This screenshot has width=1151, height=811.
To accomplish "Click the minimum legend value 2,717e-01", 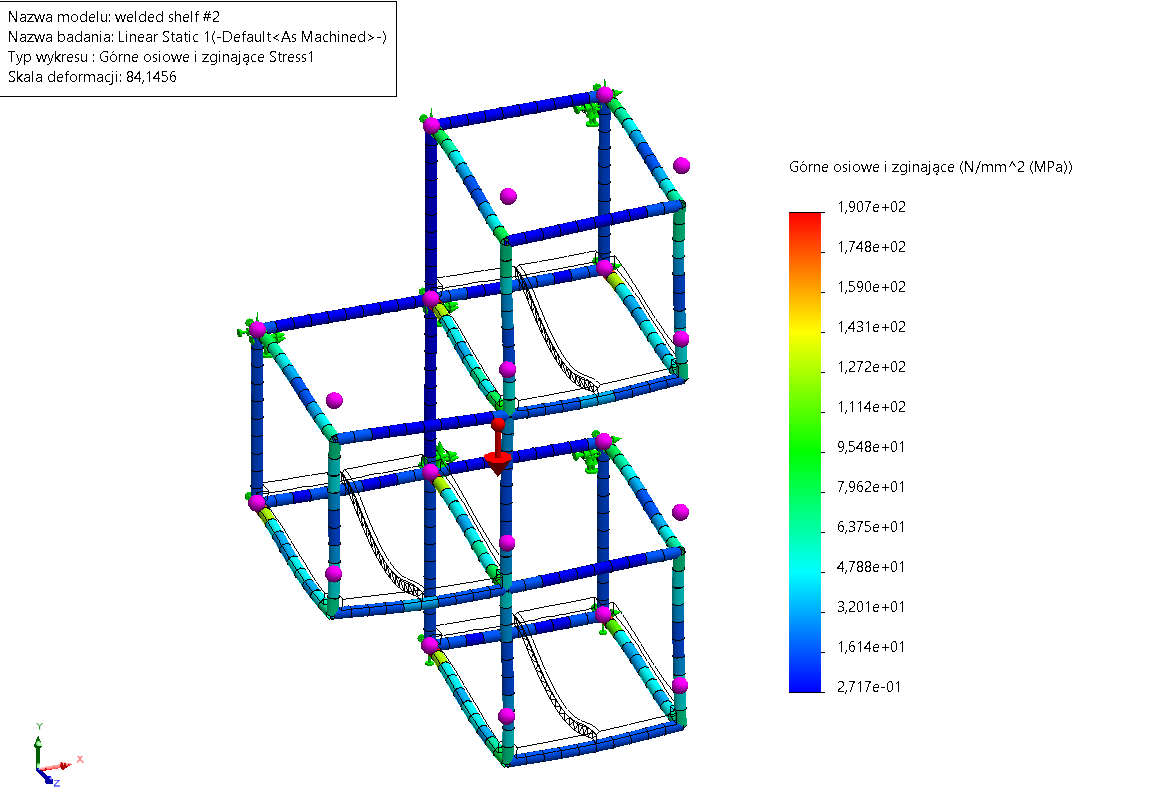I will 866,686.
